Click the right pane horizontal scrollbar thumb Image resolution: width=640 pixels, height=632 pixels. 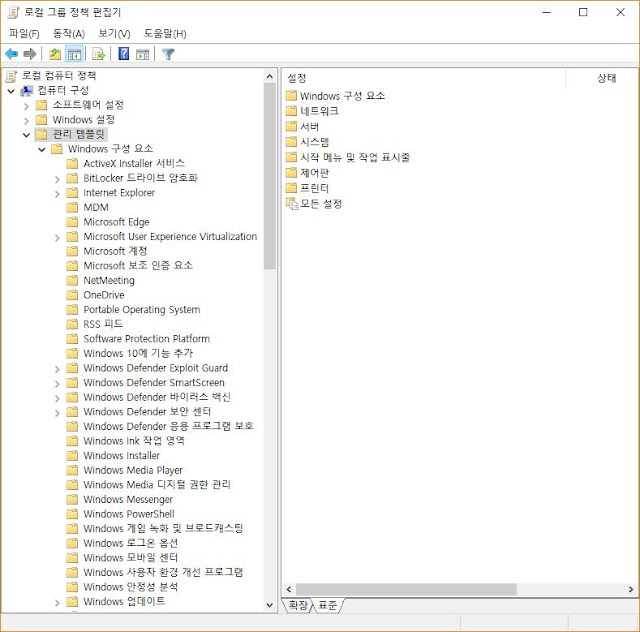pos(406,589)
